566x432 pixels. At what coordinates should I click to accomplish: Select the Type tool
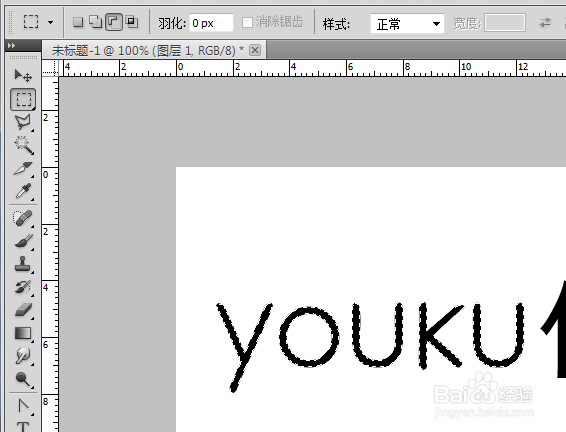pyautogui.click(x=23, y=426)
